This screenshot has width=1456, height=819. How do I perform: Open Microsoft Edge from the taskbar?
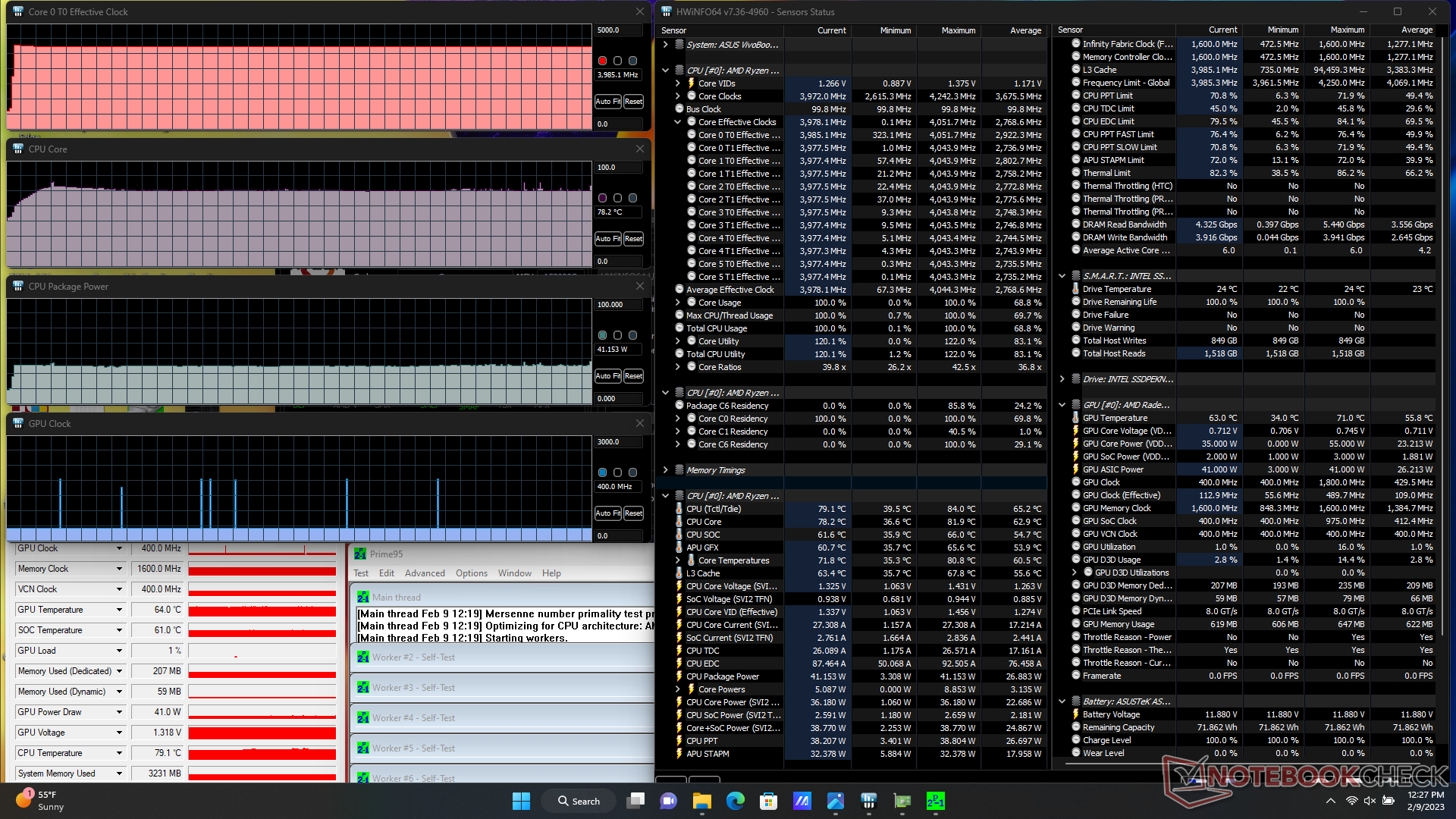735,801
